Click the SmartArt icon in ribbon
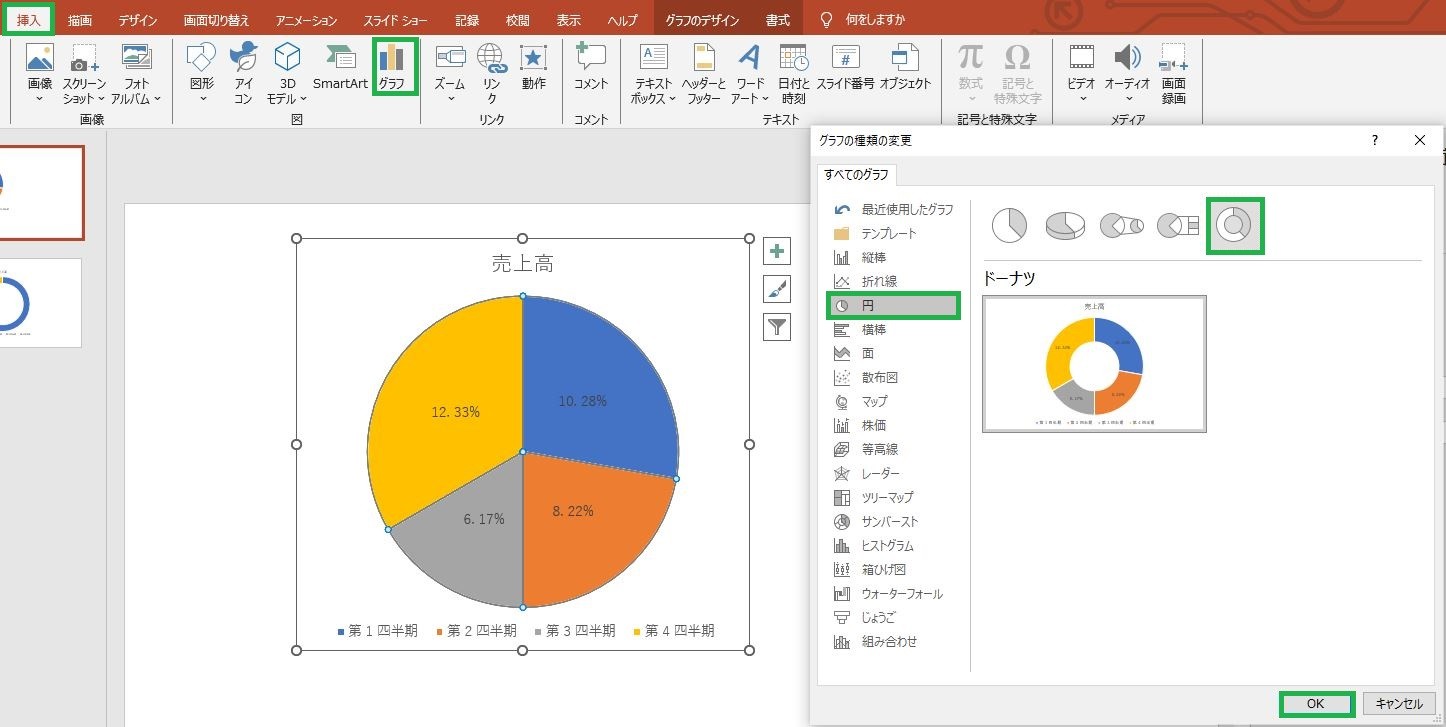1446x727 pixels. tap(340, 68)
